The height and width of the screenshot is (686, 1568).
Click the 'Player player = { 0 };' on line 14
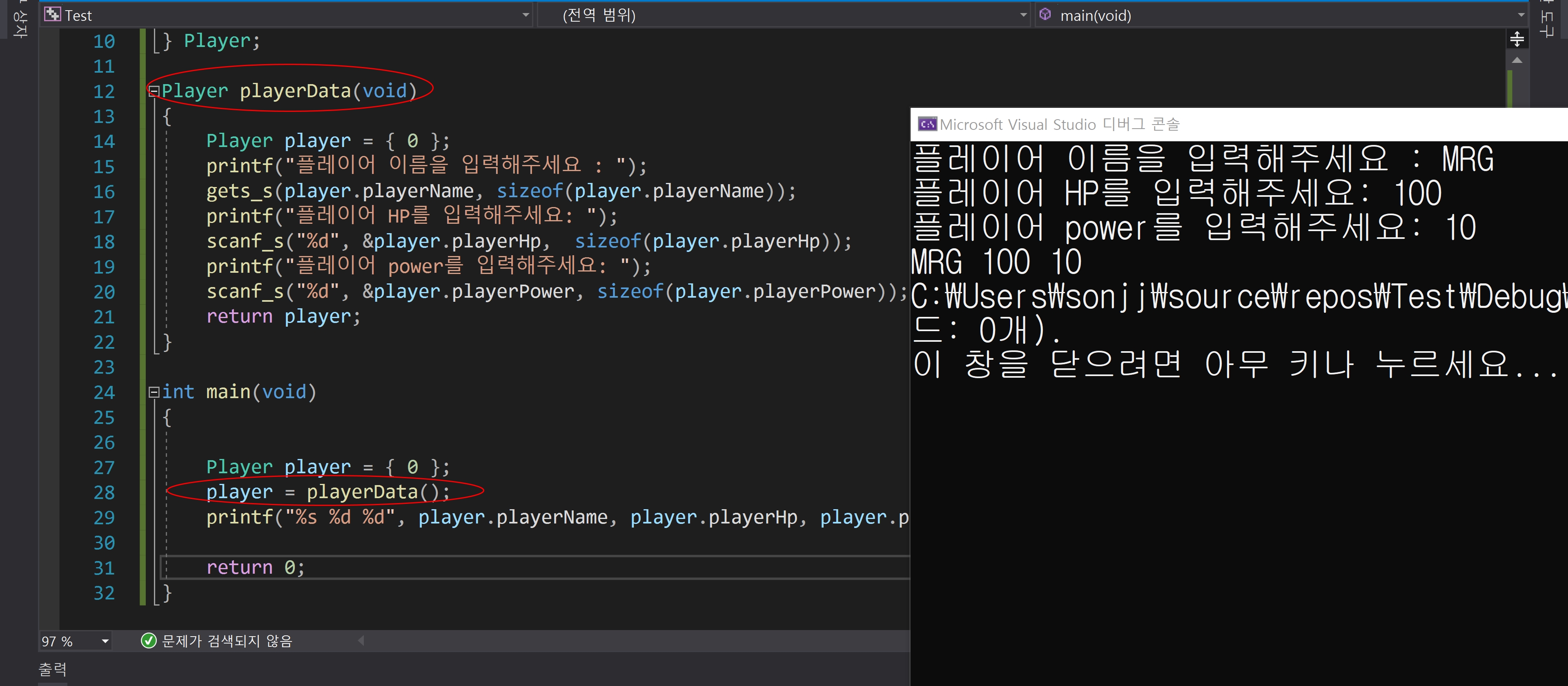tap(328, 141)
